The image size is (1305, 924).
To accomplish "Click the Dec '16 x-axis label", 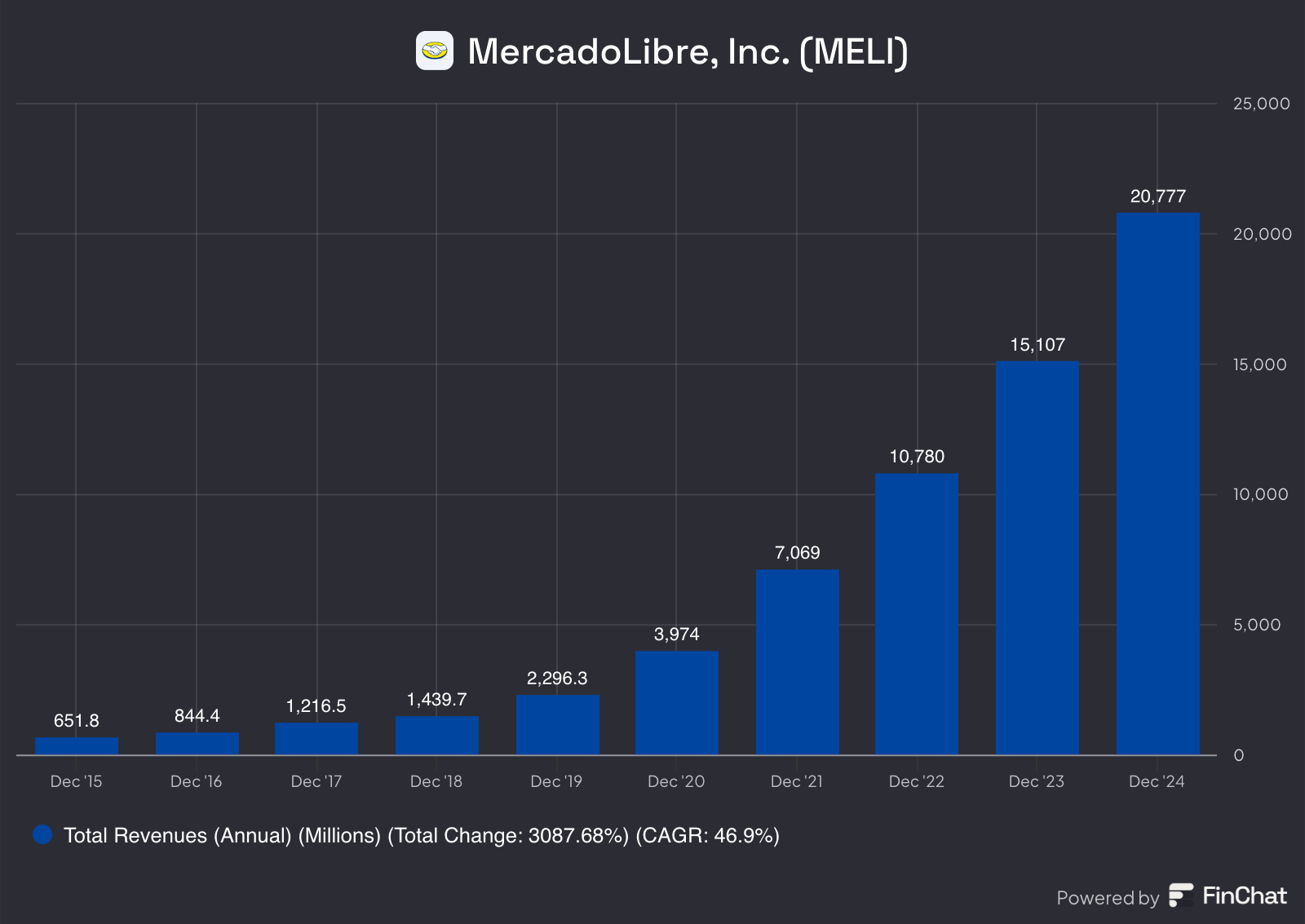I will (197, 781).
